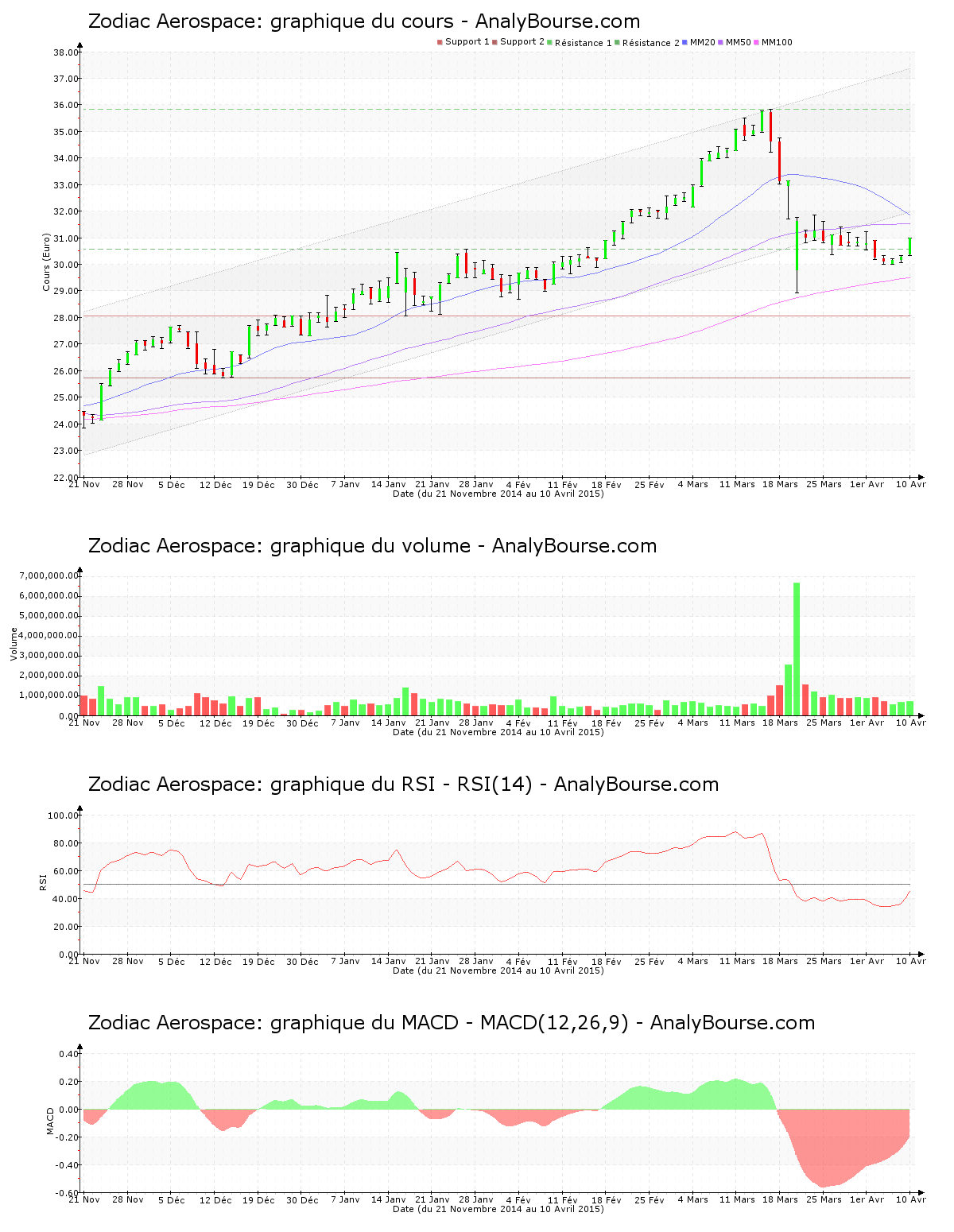Screen dimensions: 954x1232
Task: Click the 'Volume' y-axis label
Action: coord(14,644)
